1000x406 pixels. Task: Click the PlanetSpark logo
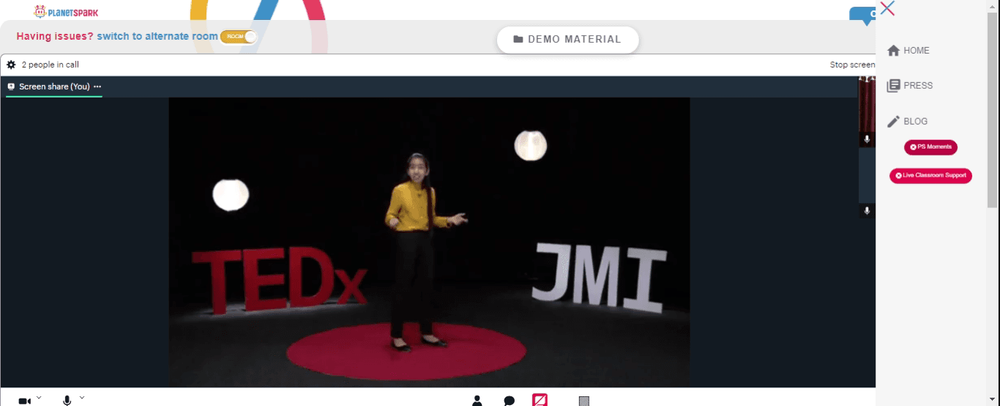pos(66,11)
